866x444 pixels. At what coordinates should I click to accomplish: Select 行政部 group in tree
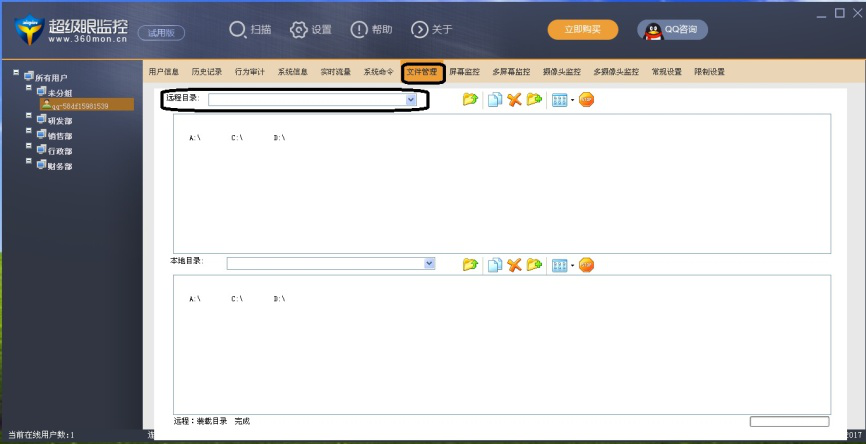coord(60,151)
